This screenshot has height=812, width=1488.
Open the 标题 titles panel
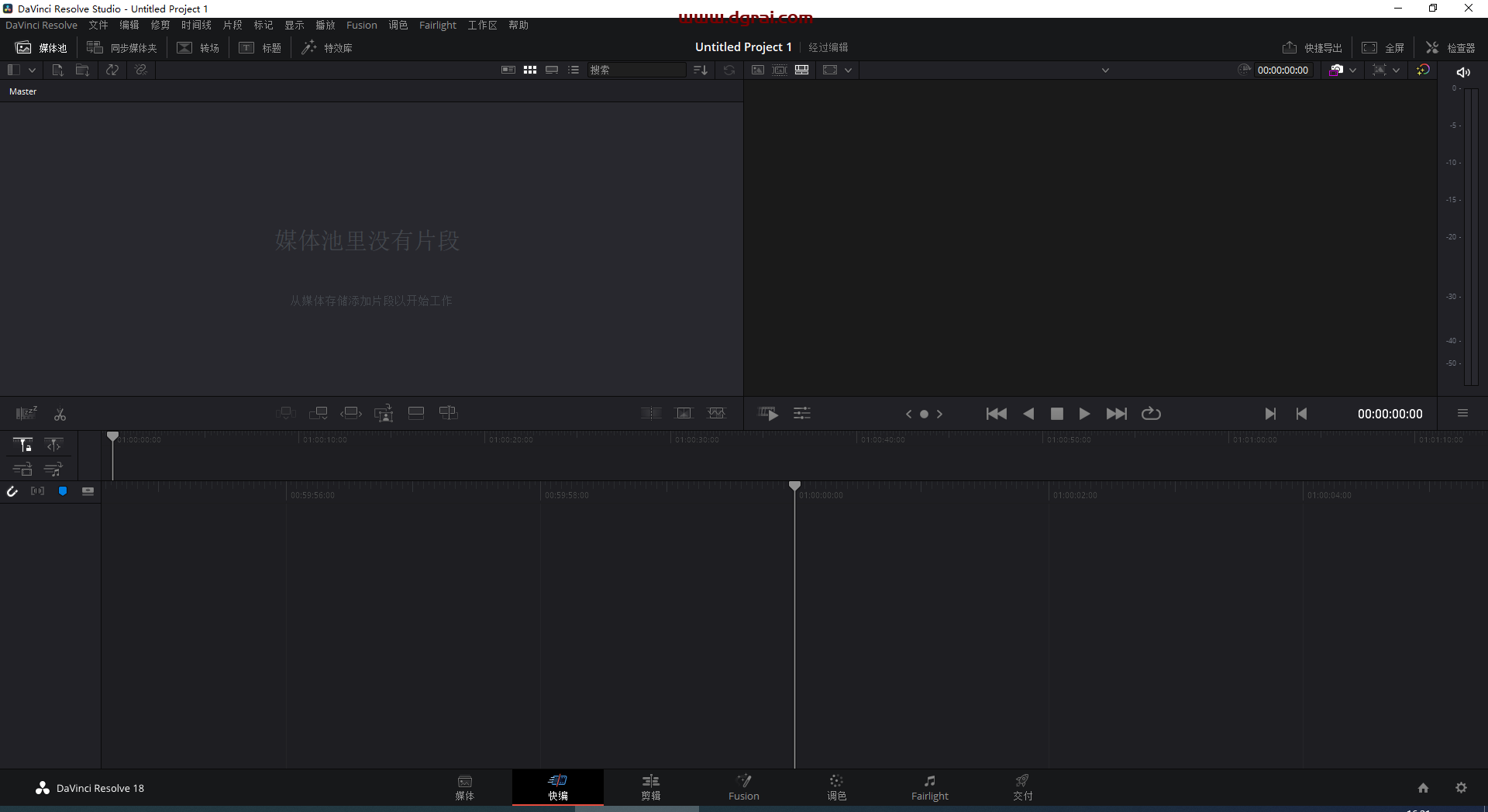(260, 47)
